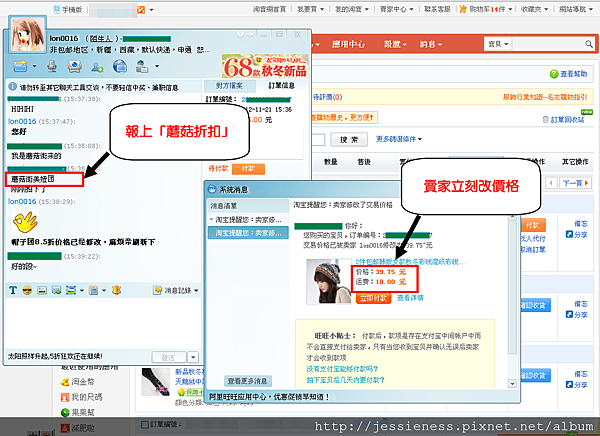This screenshot has height=436, width=600.
Task: Click the video chat webcam icon
Action: (74, 66)
